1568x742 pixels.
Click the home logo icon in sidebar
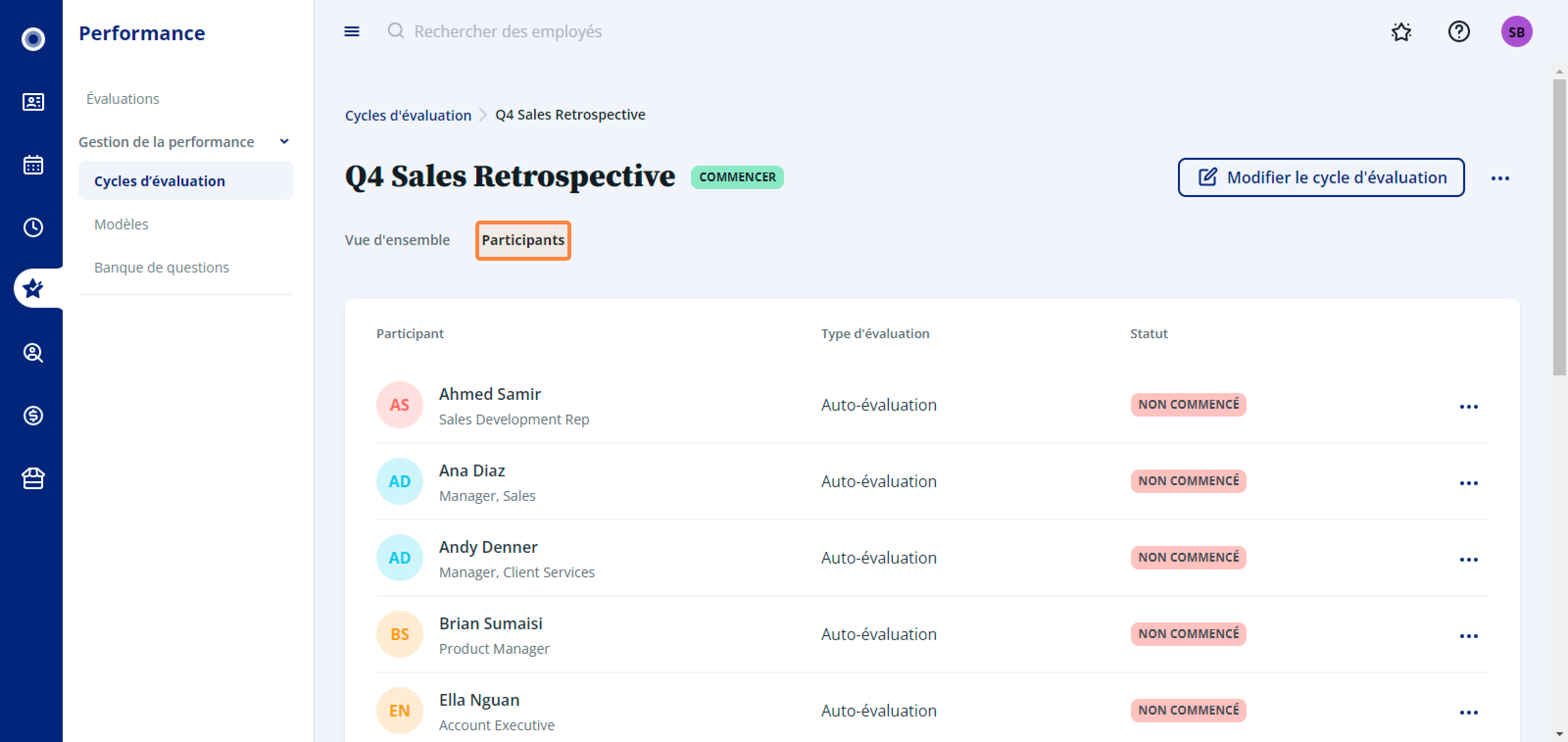pyautogui.click(x=33, y=39)
